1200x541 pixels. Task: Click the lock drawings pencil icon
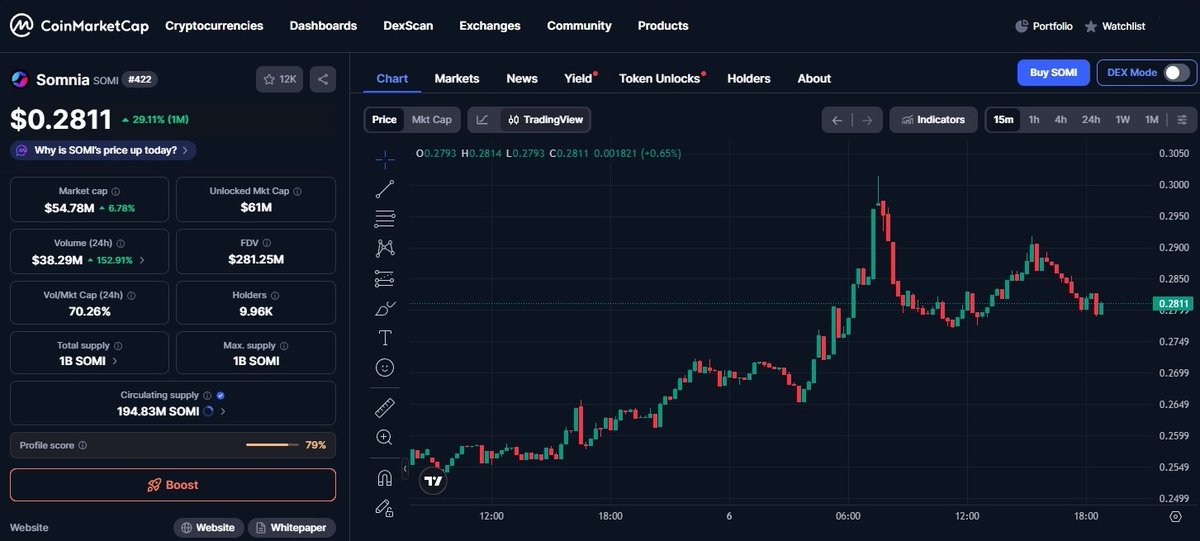(385, 507)
